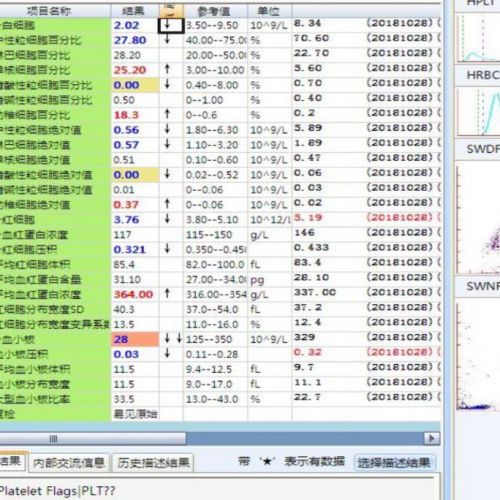Open the 历史描述结果 tab
The width and height of the screenshot is (500, 500).
pos(153,462)
